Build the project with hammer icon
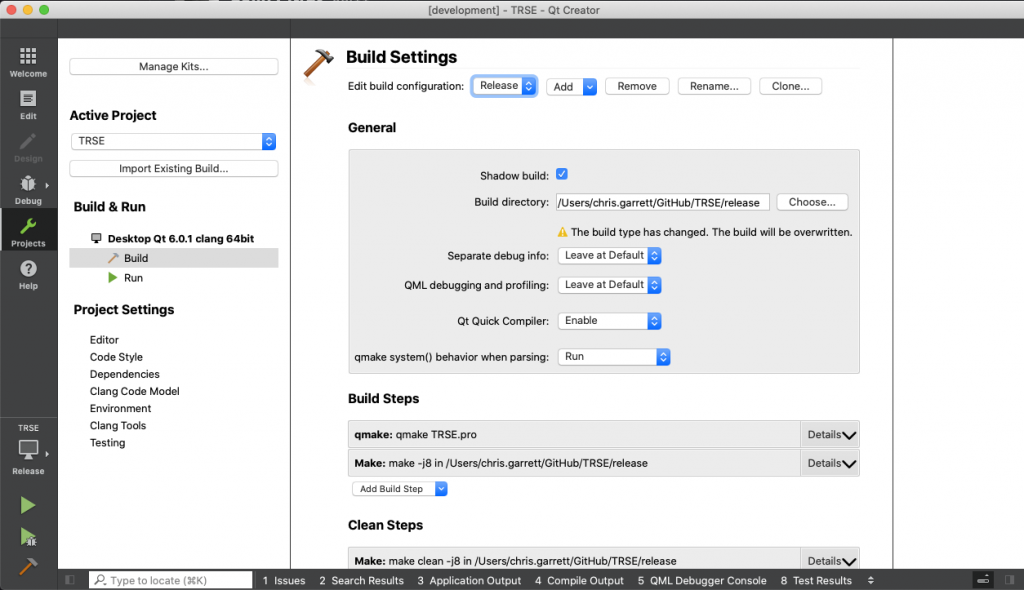Image resolution: width=1024 pixels, height=590 pixels. (27, 566)
